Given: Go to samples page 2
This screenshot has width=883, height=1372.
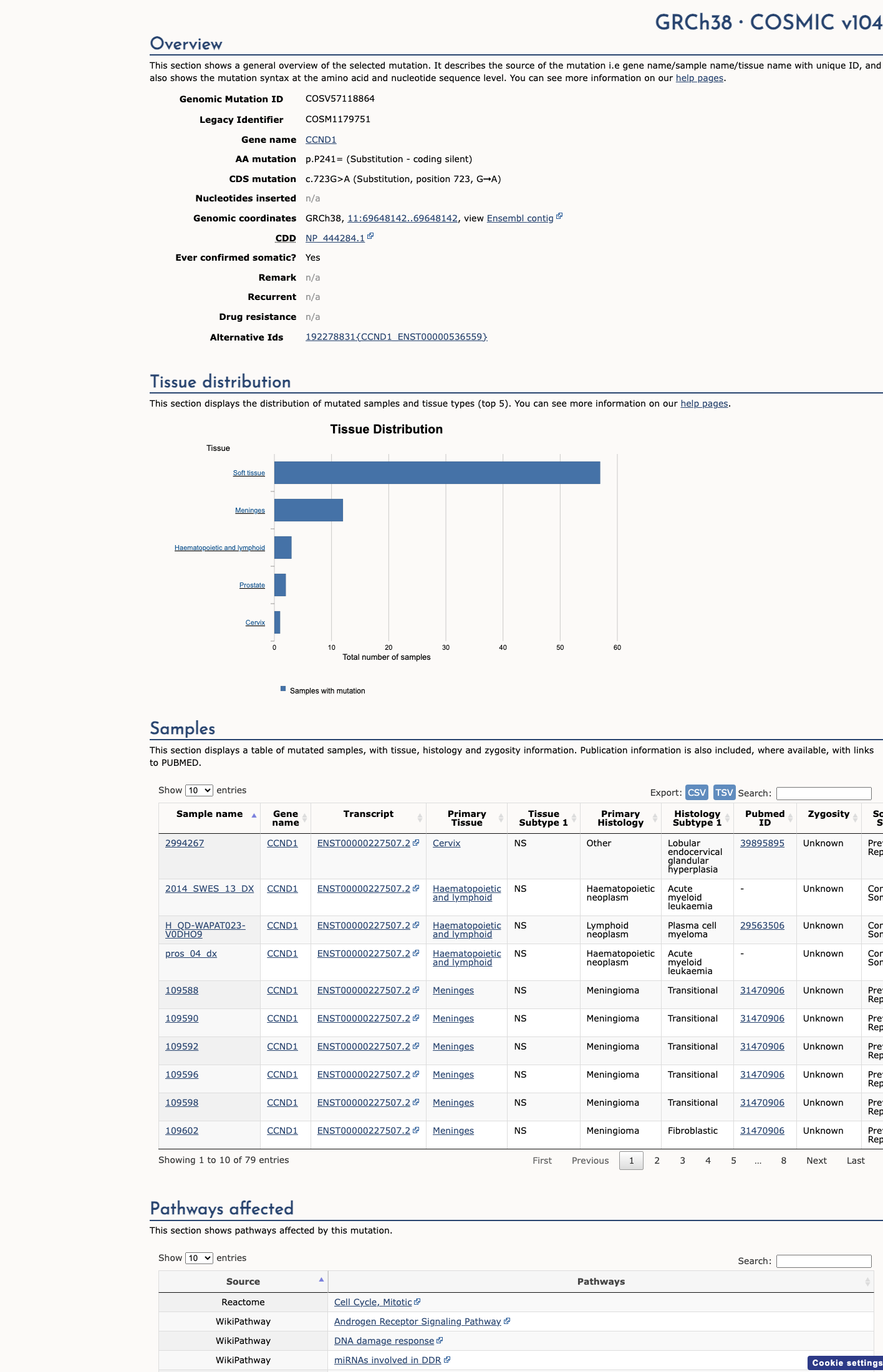Looking at the screenshot, I should pyautogui.click(x=657, y=1161).
